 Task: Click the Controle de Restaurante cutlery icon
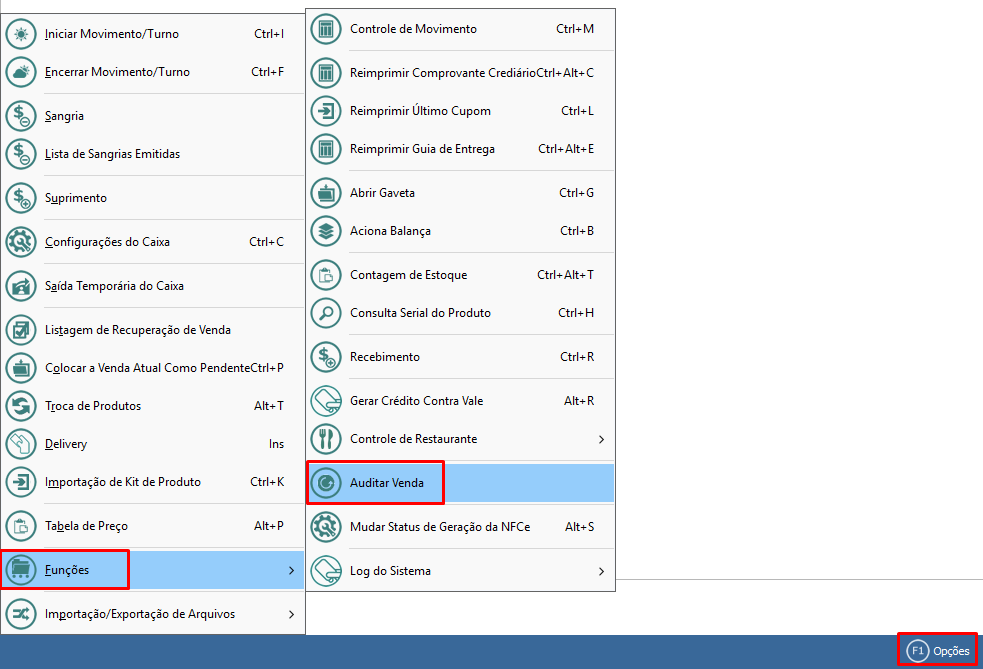tap(326, 439)
